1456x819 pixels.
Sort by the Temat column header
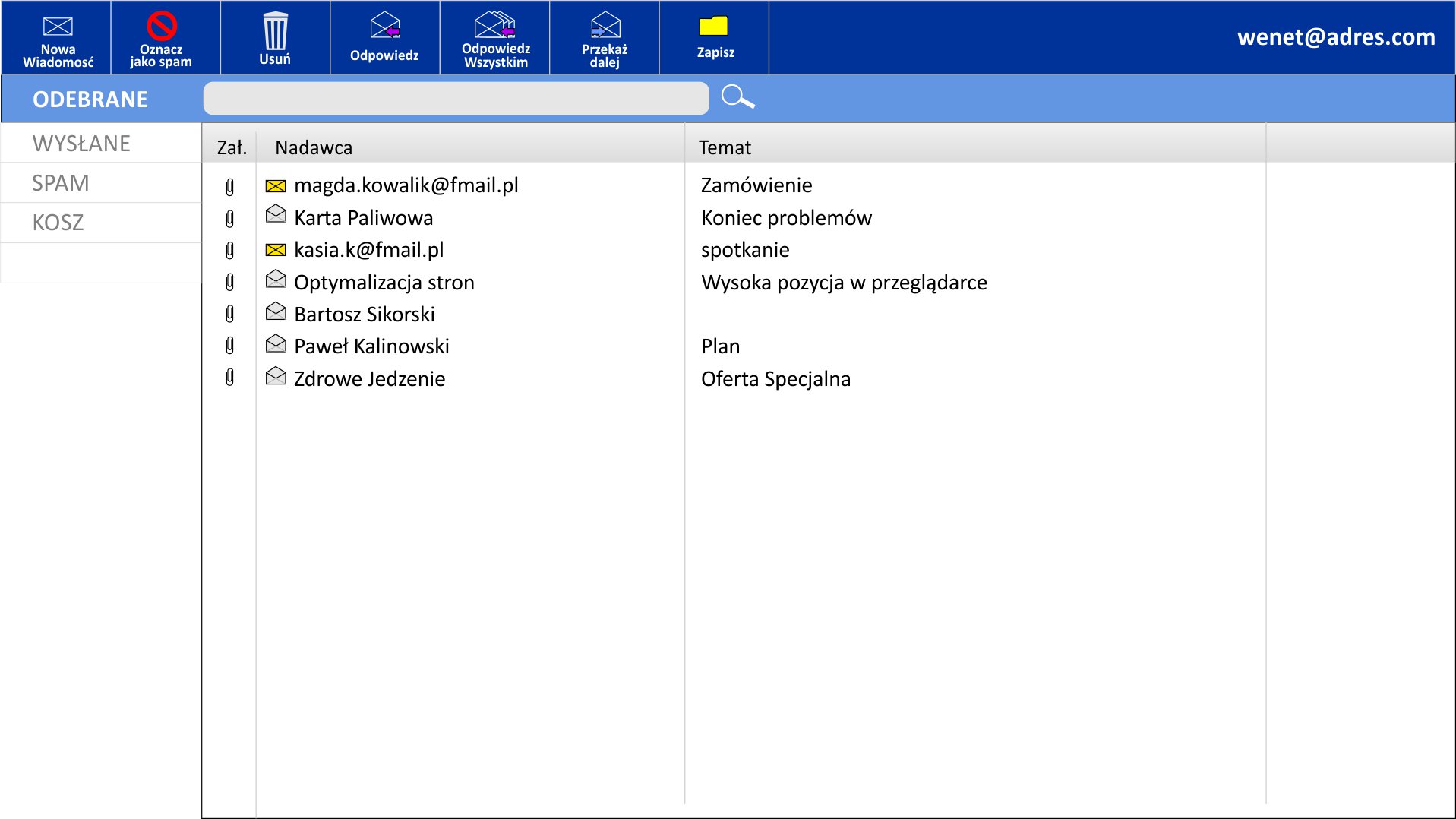pos(725,147)
